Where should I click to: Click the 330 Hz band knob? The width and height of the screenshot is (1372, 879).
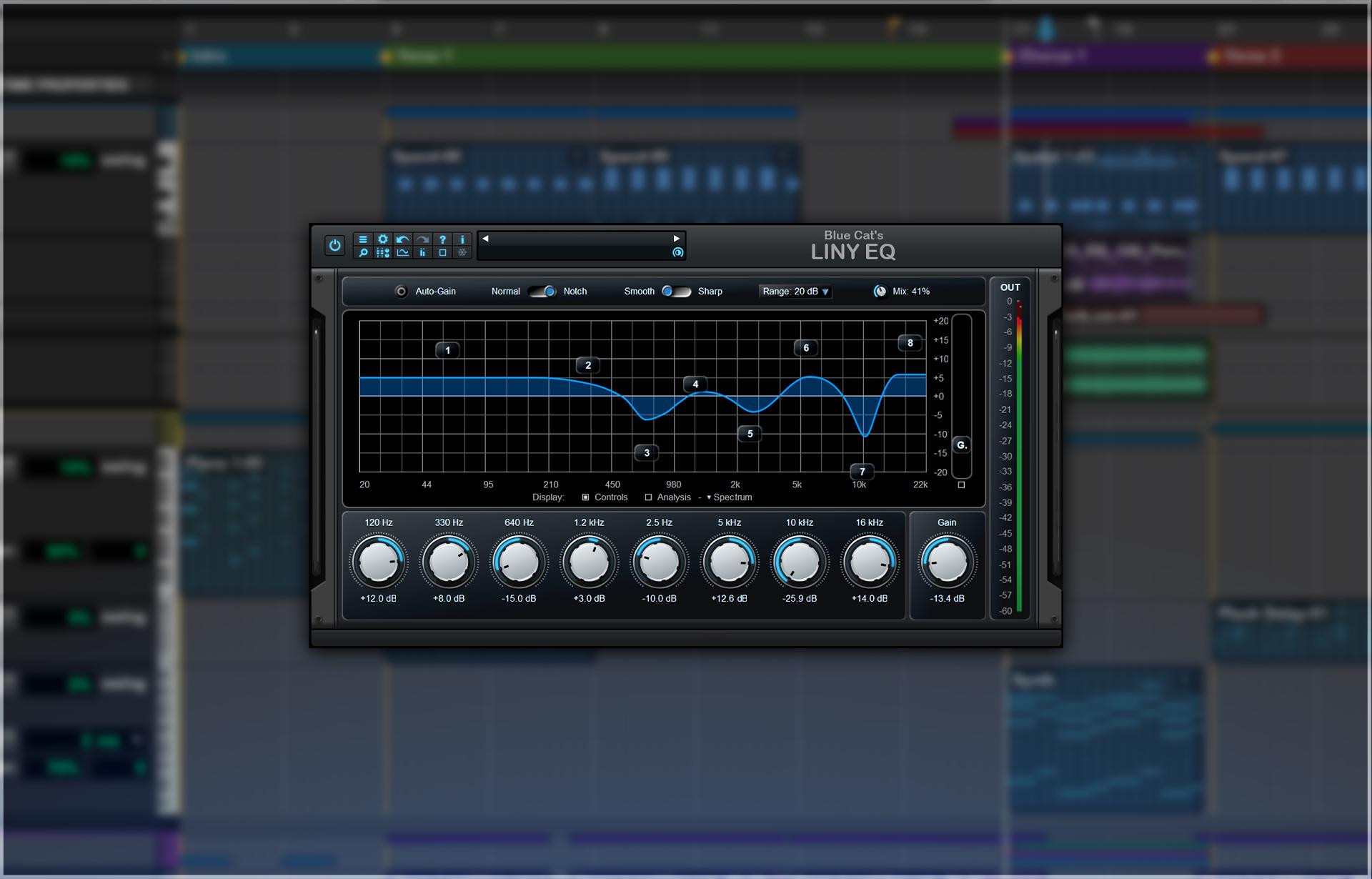point(449,562)
